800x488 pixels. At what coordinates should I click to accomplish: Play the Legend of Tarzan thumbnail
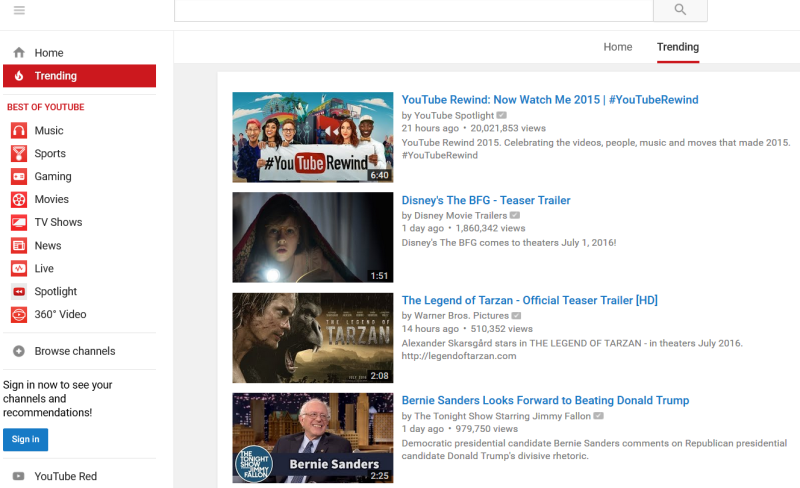click(313, 338)
